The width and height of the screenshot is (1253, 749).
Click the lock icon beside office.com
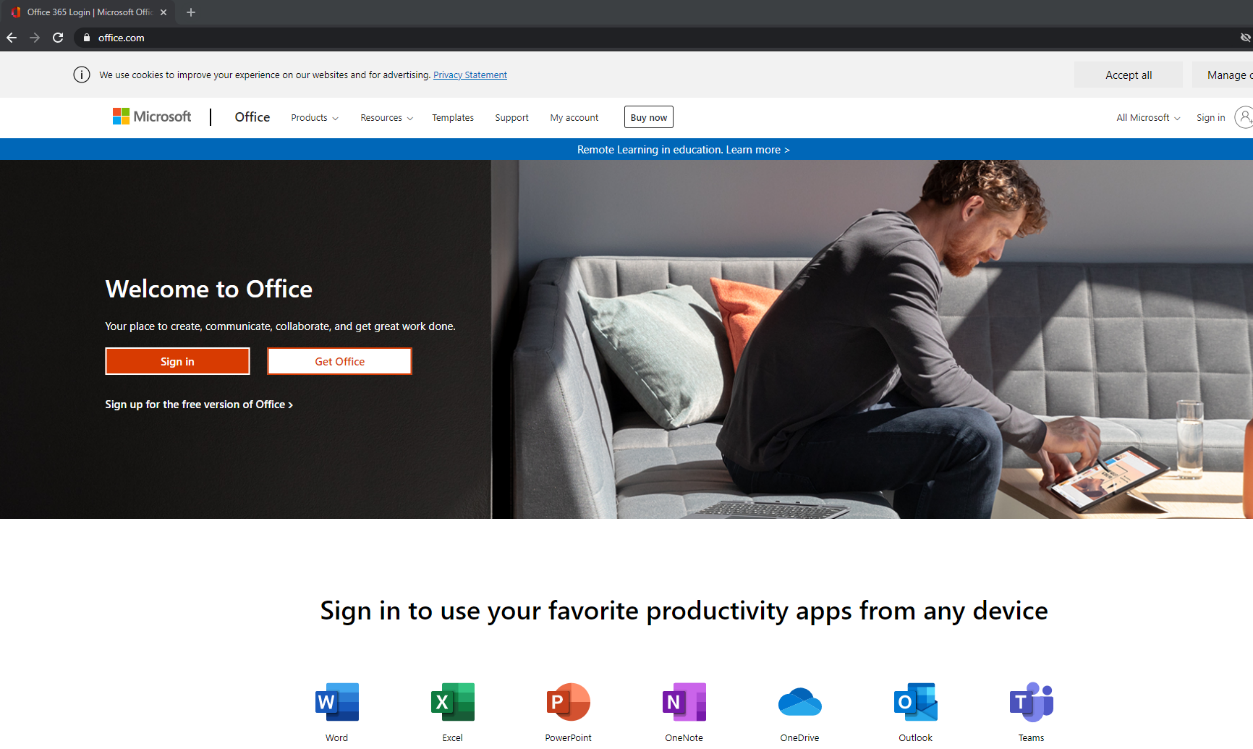tap(87, 38)
